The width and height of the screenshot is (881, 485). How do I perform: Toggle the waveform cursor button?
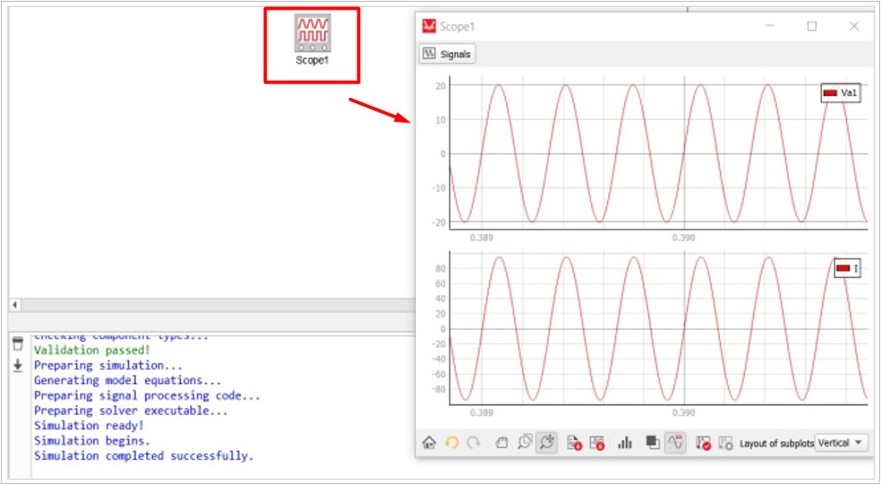point(675,442)
